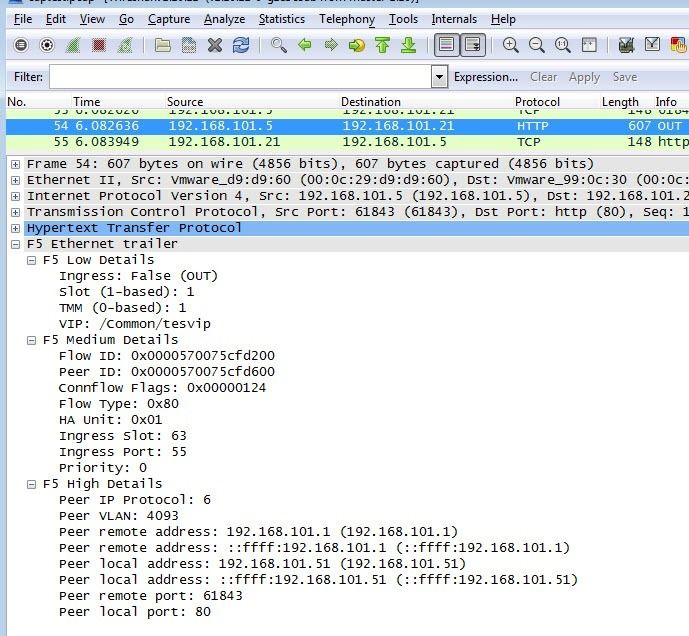
Task: Select the Flow ID field row
Action: [167, 356]
